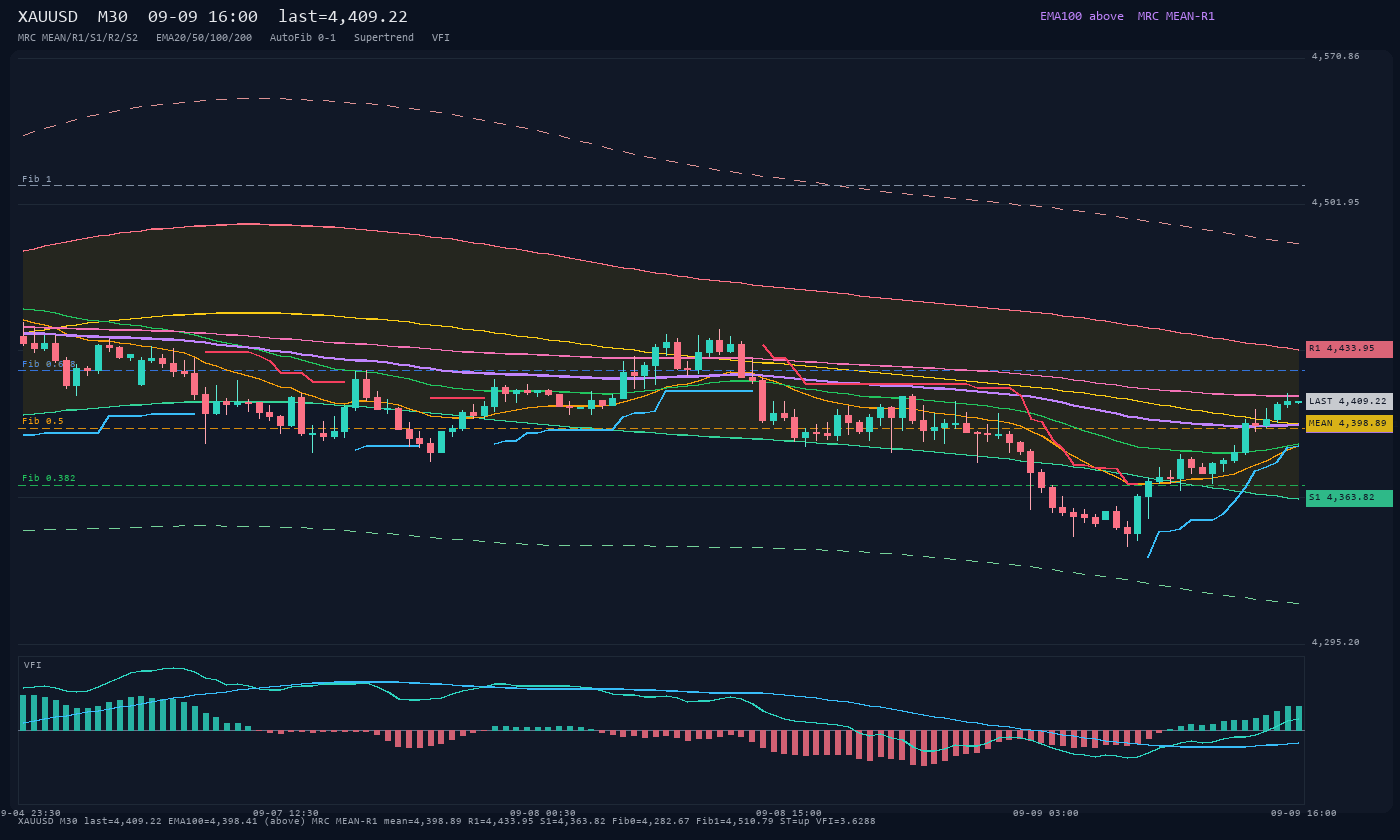Click the LAST 4,409.22 price tag
This screenshot has height=840, width=1400.
click(1349, 401)
